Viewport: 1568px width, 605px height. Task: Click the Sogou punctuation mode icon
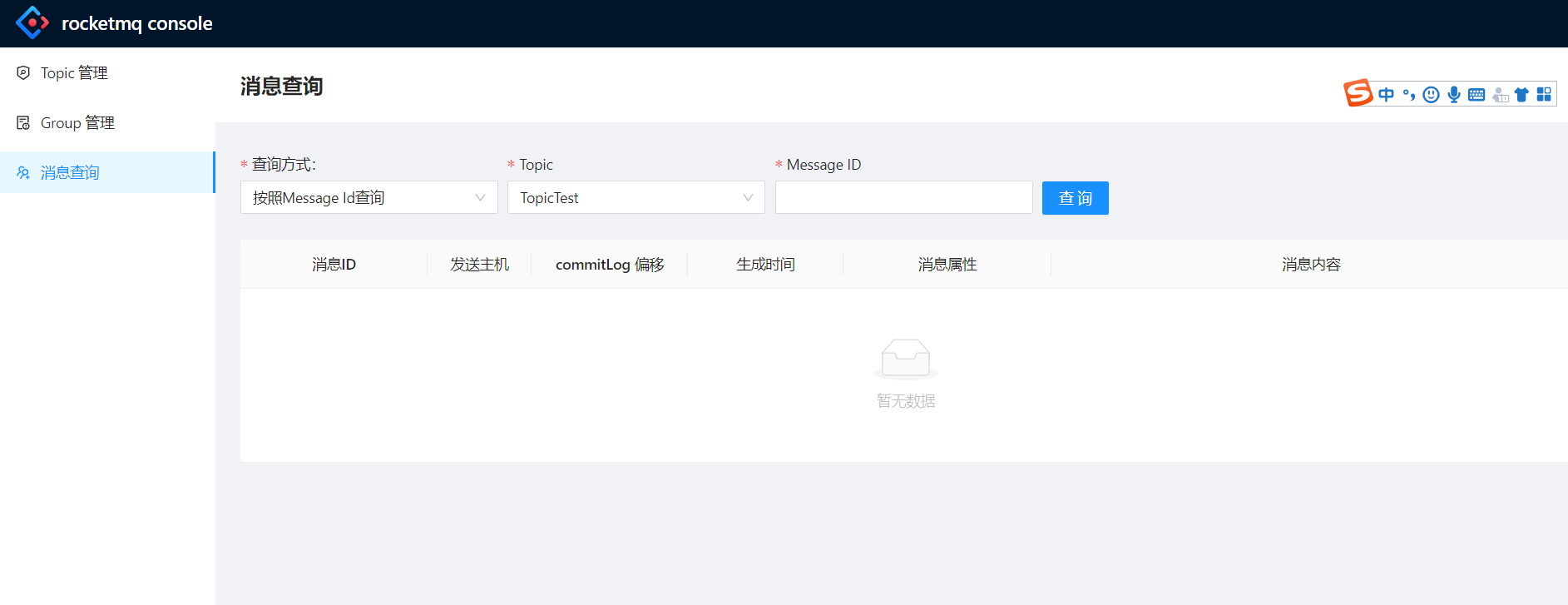coord(1409,95)
